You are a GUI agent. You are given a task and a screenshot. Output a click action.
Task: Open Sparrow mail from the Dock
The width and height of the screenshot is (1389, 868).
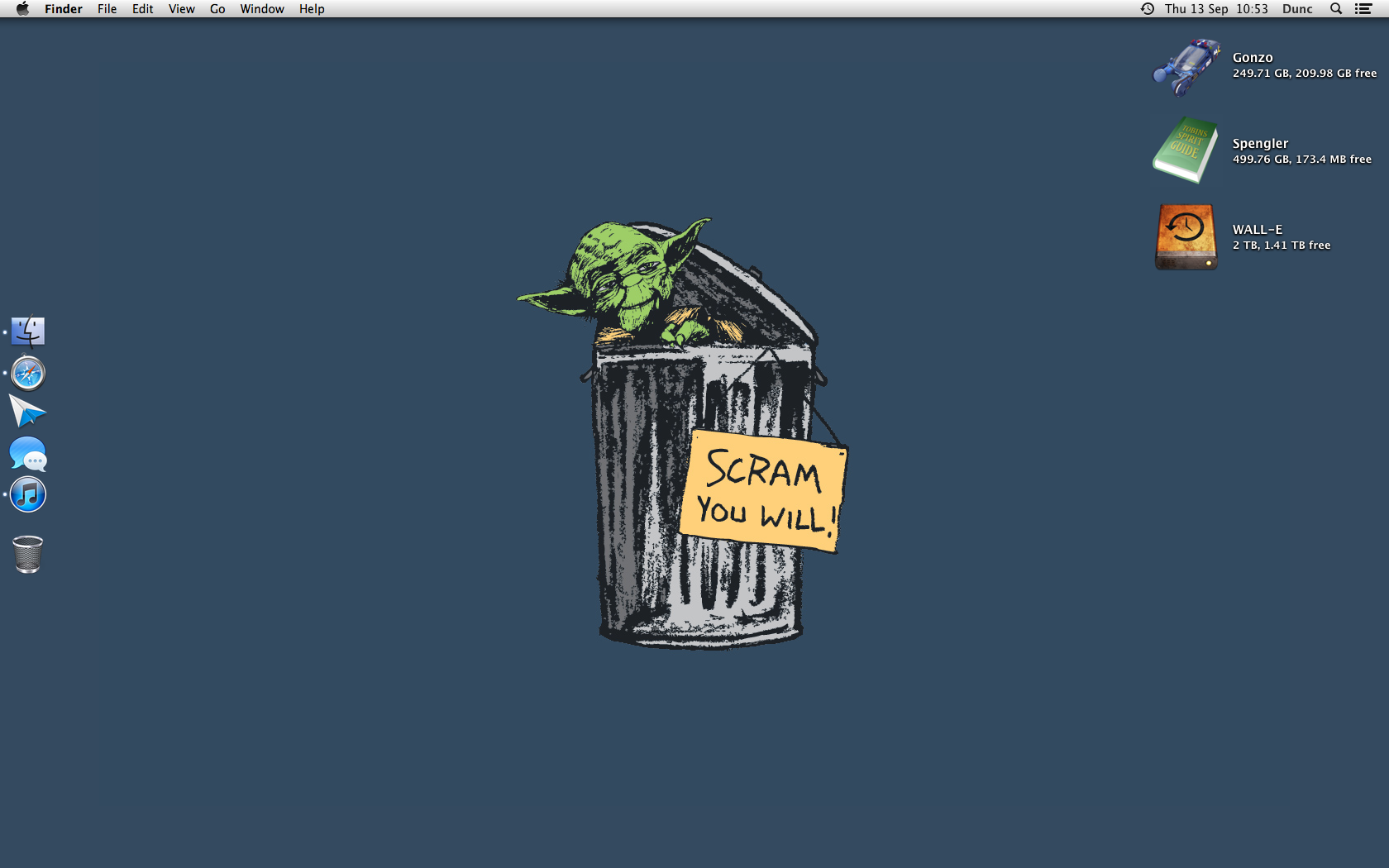pos(27,411)
